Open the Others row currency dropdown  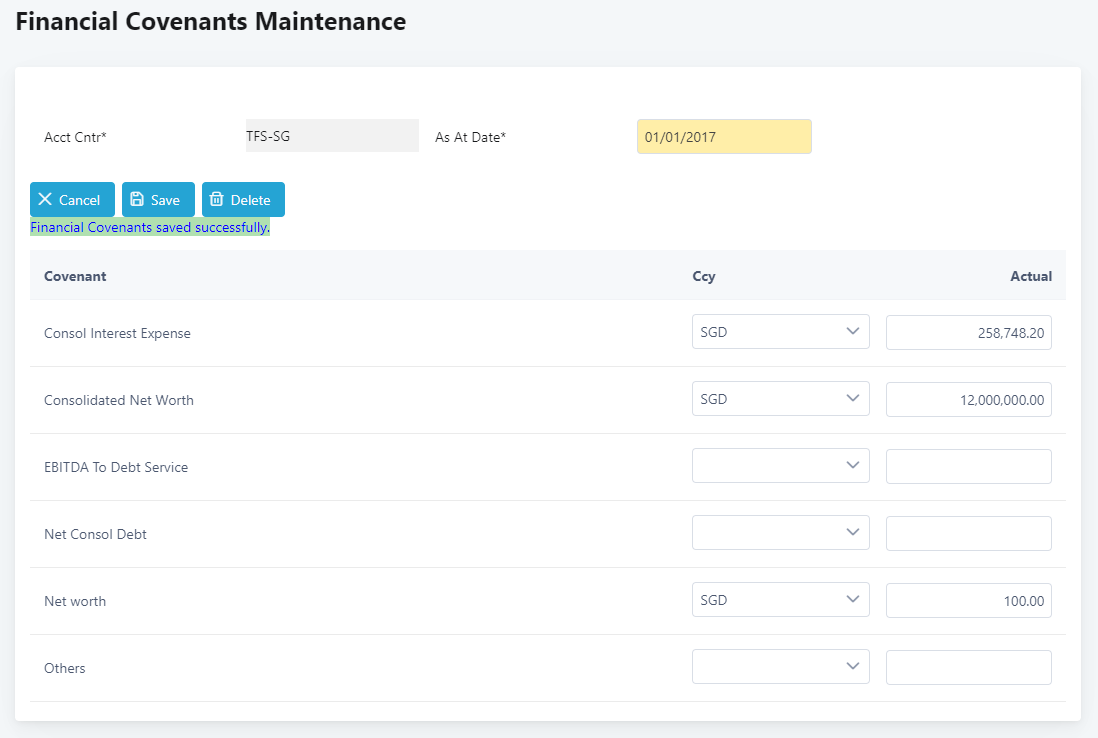pos(780,667)
